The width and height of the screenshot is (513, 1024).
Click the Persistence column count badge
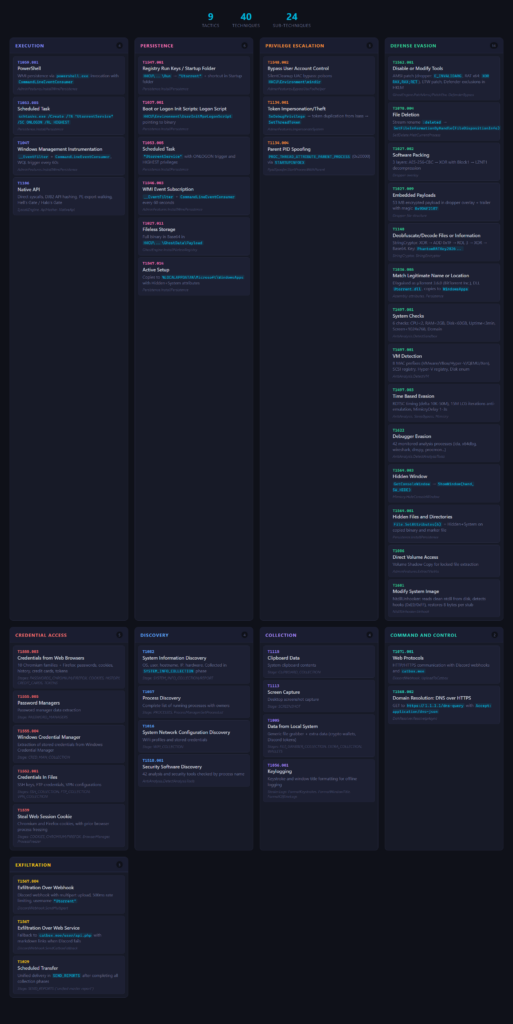(x=245, y=46)
